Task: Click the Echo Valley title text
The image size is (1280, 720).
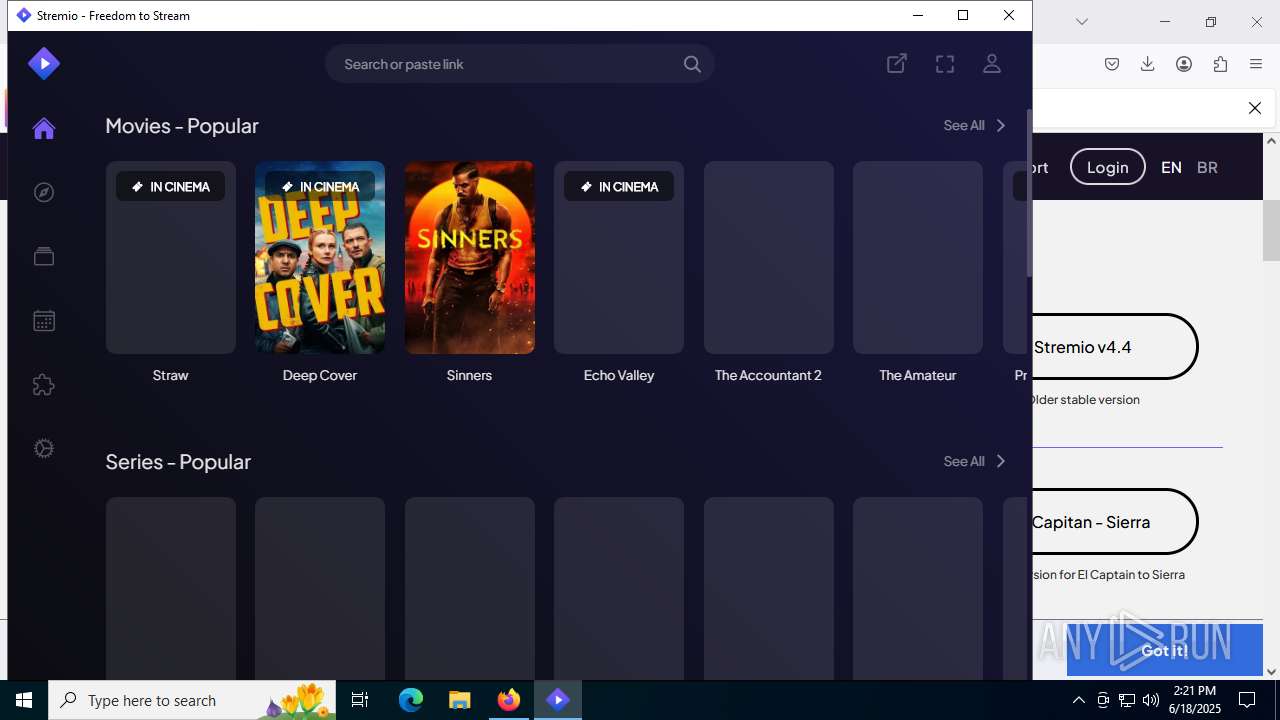Action: 619,375
